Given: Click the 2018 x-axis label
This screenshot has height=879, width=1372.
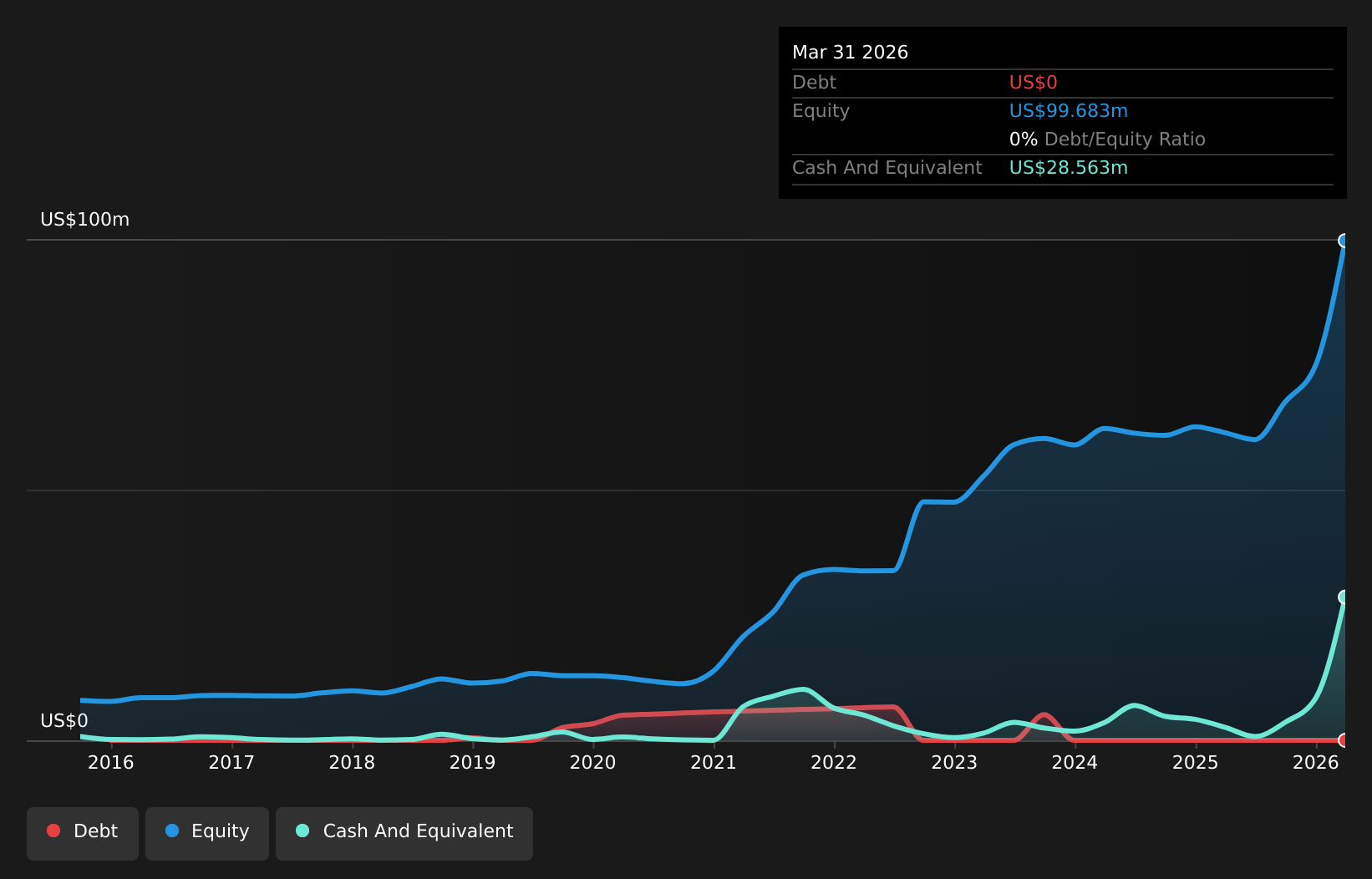Looking at the screenshot, I should pos(352,762).
